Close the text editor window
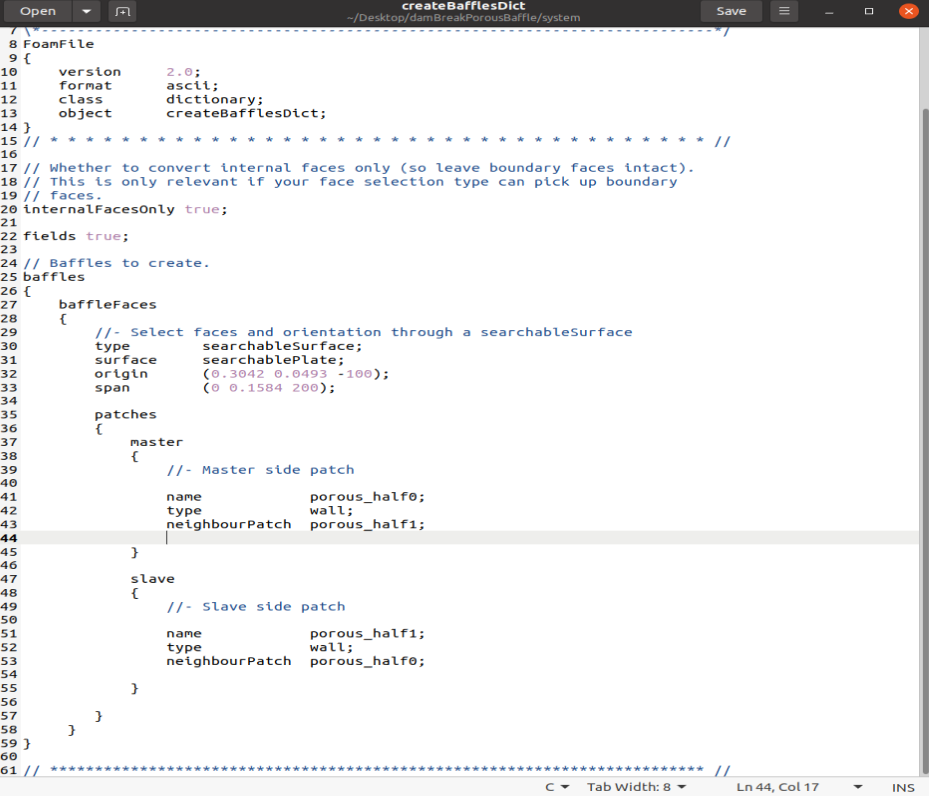This screenshot has height=796, width=929. (x=908, y=11)
